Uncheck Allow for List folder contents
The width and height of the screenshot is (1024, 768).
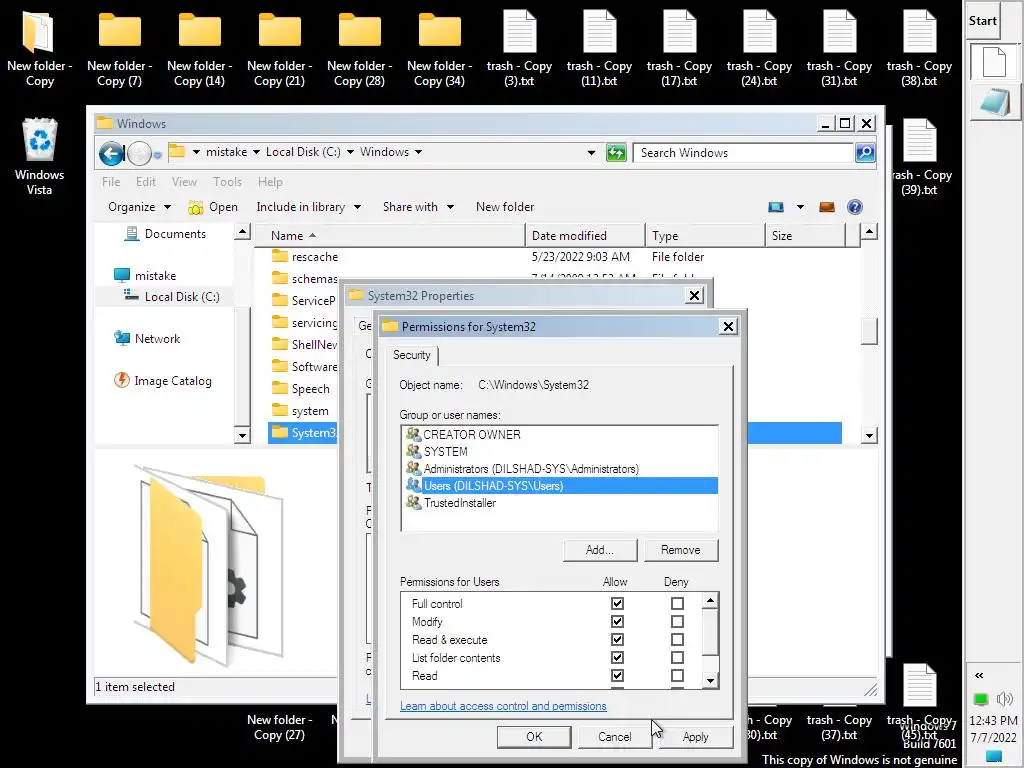point(617,658)
